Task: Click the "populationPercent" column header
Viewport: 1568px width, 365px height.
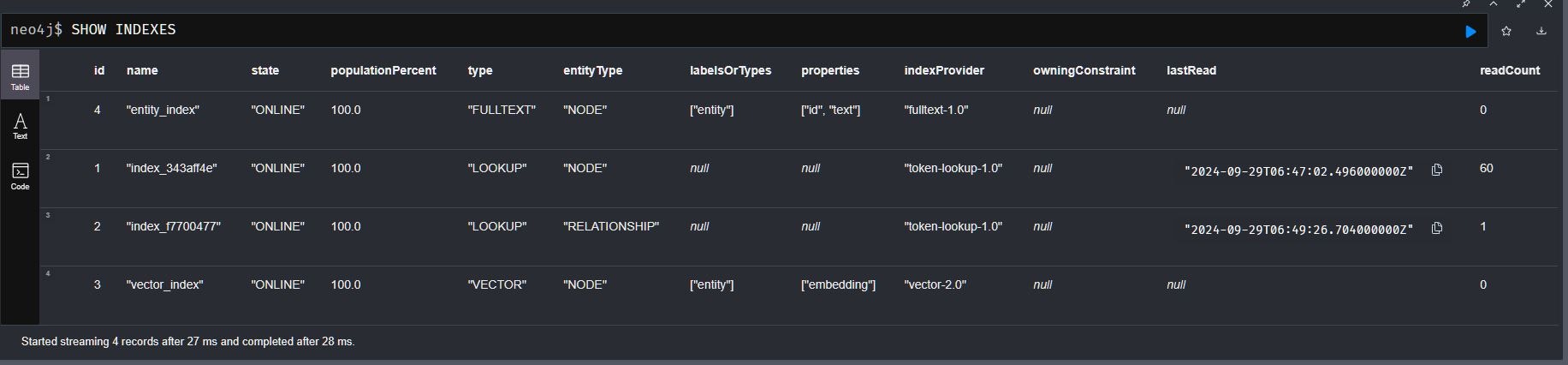Action: coord(383,70)
